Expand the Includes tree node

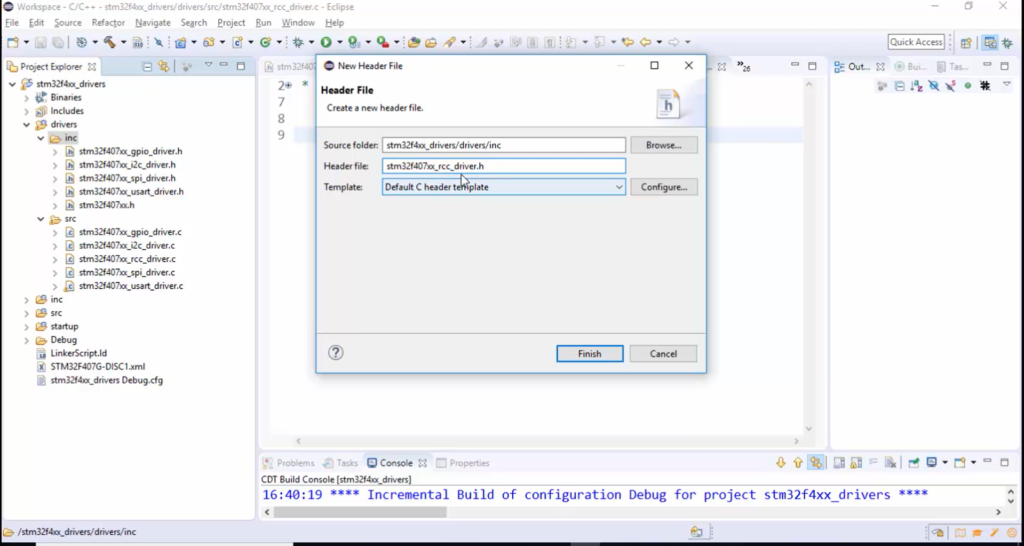click(x=27, y=111)
